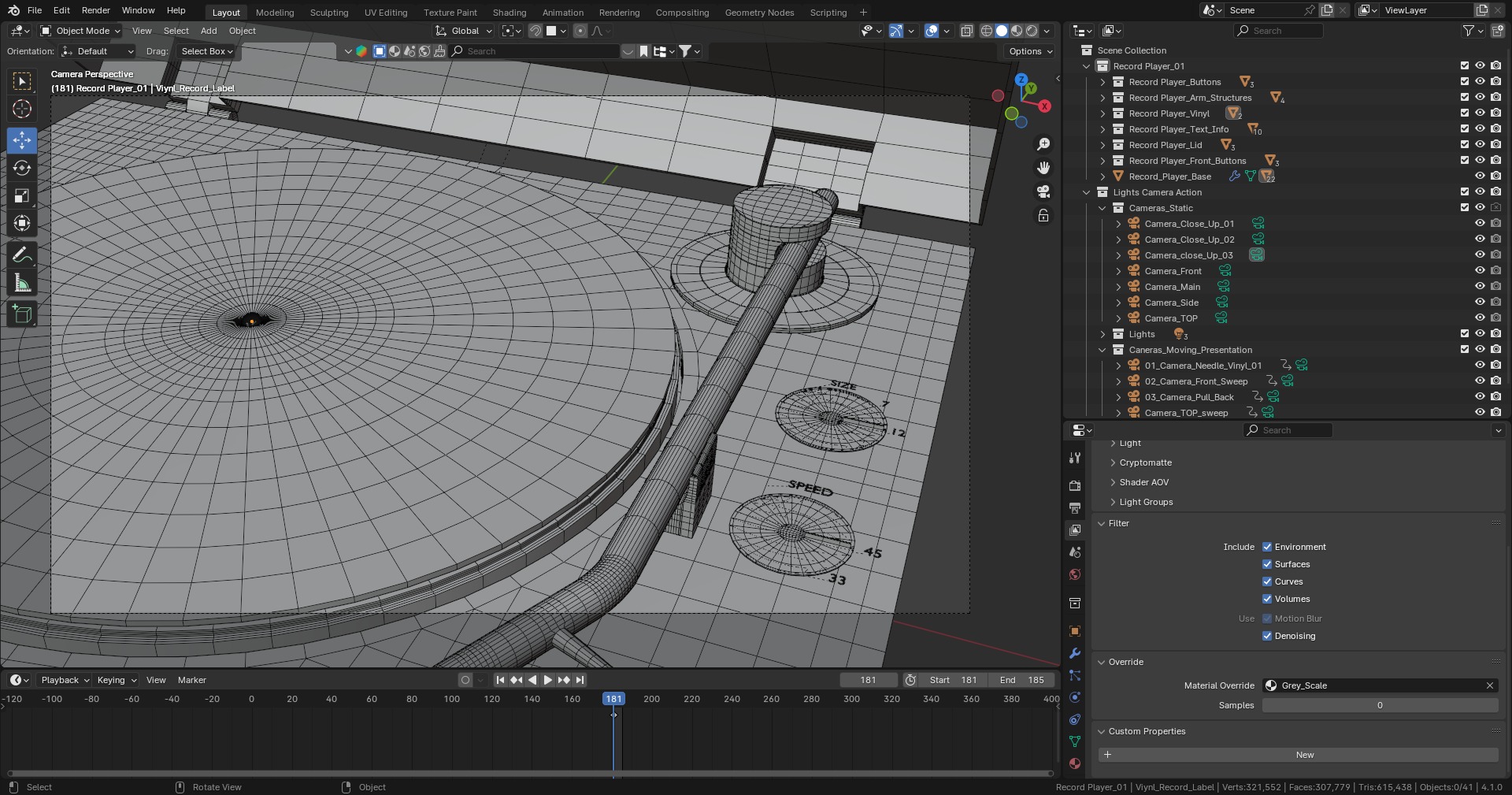The width and height of the screenshot is (1512, 795).
Task: Click the current frame field 181
Action: [x=868, y=680]
